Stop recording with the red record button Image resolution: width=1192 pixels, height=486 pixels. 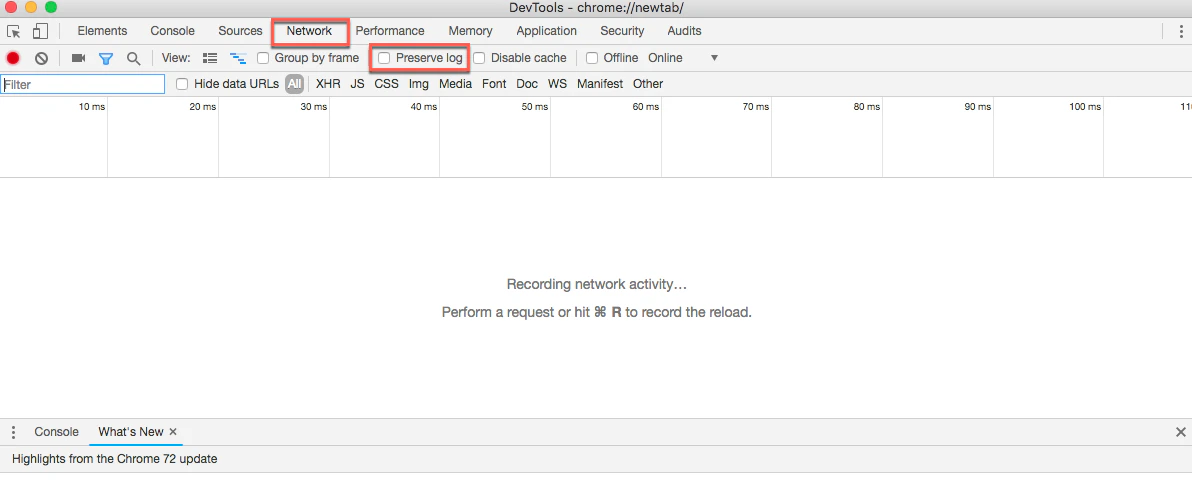(13, 58)
